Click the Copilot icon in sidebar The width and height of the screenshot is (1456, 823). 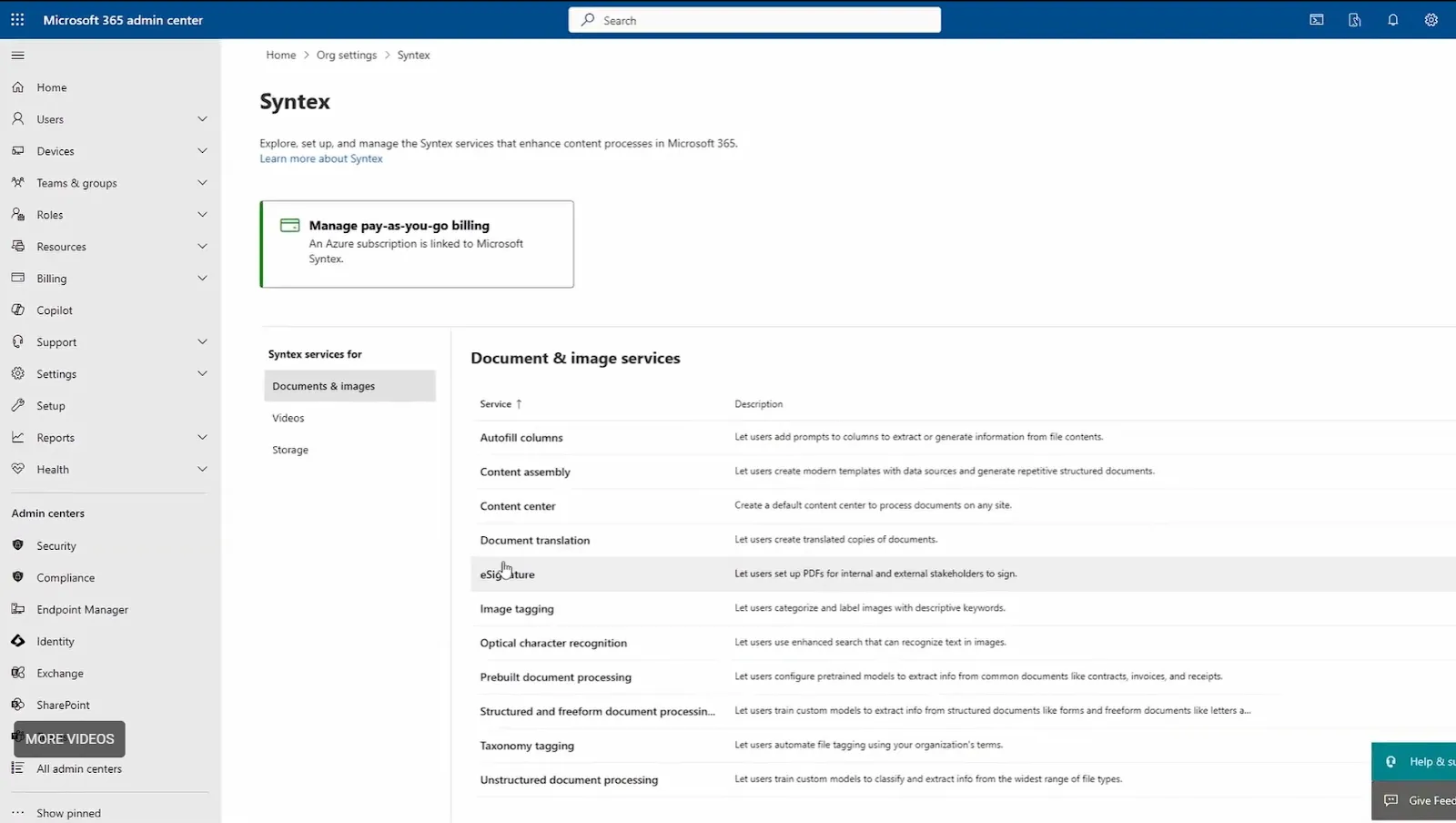[17, 310]
